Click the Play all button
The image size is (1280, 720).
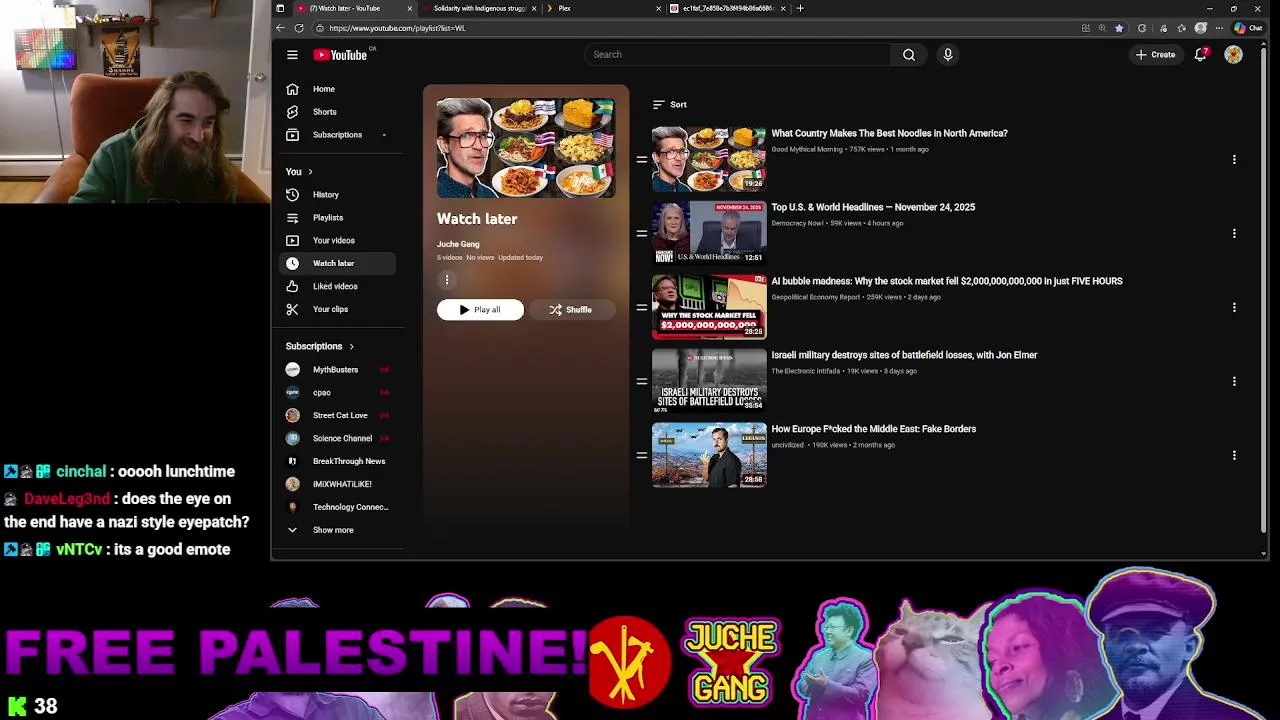480,310
